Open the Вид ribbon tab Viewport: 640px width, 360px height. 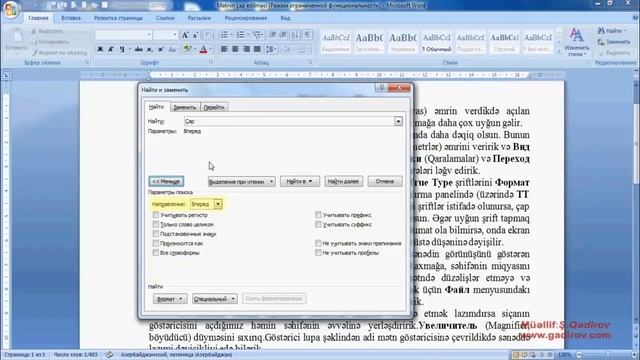click(285, 18)
